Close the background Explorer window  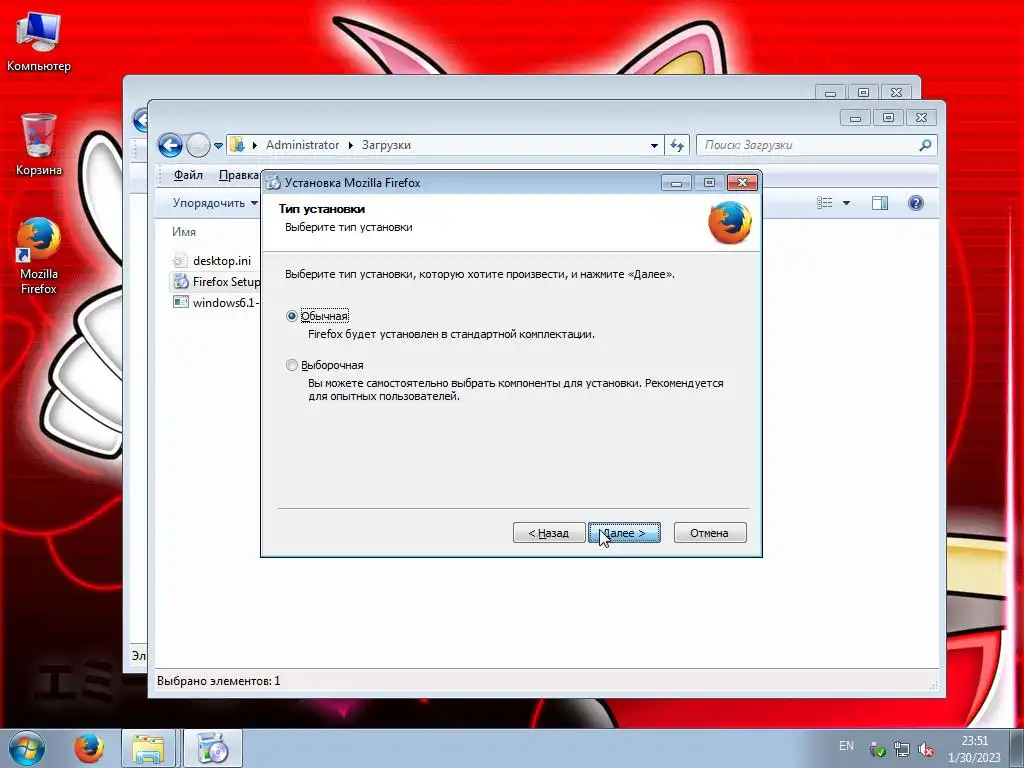click(x=896, y=93)
